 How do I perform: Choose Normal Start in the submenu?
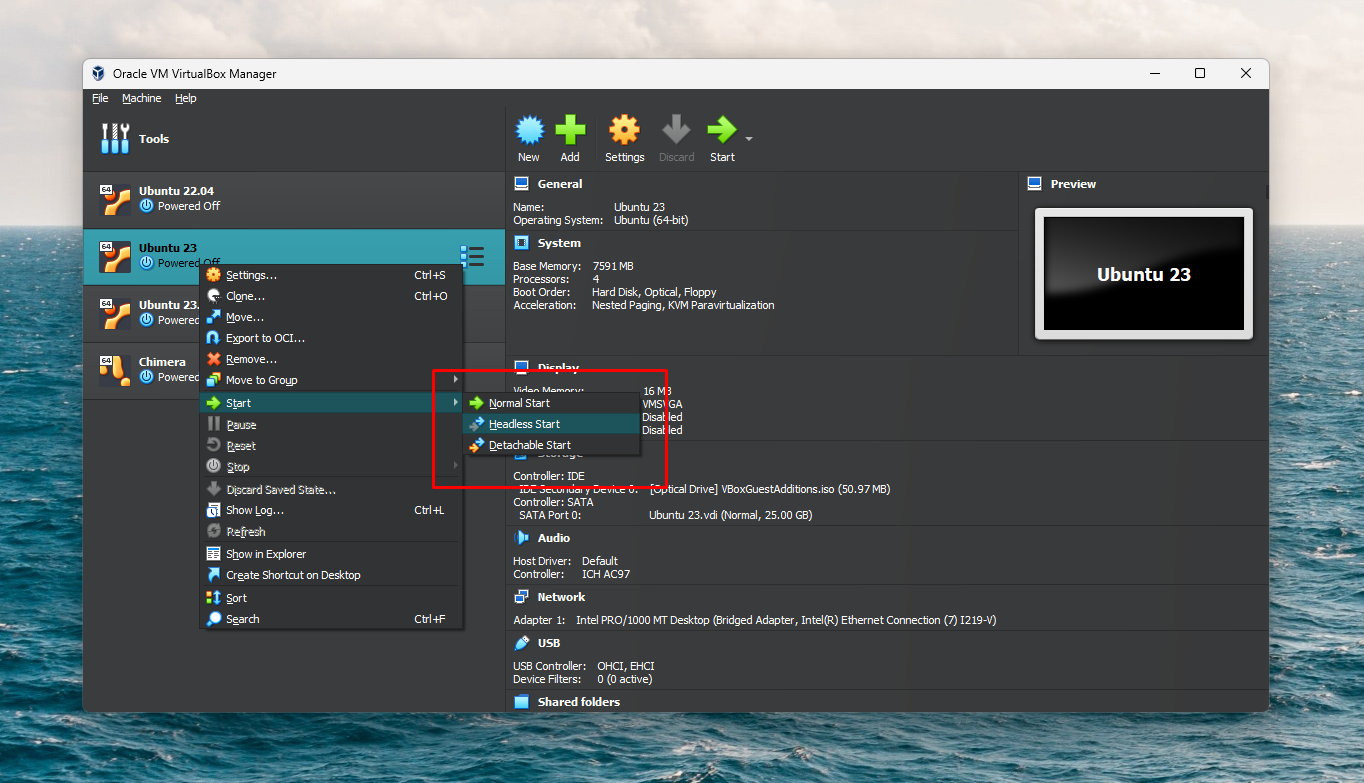pyautogui.click(x=551, y=403)
